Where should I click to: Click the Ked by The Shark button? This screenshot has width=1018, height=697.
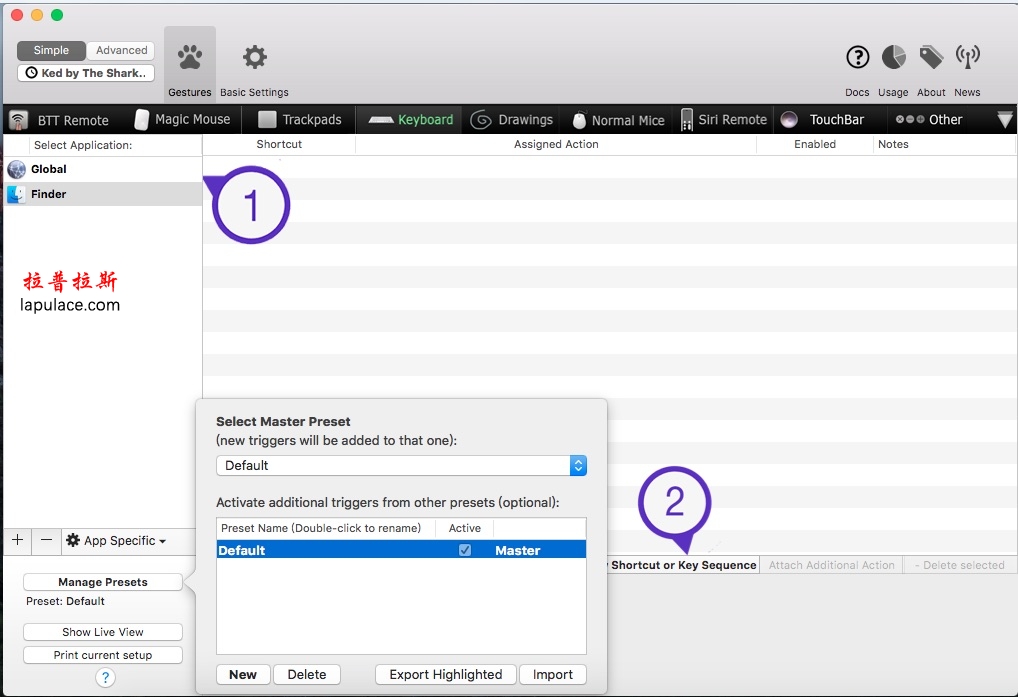click(86, 73)
